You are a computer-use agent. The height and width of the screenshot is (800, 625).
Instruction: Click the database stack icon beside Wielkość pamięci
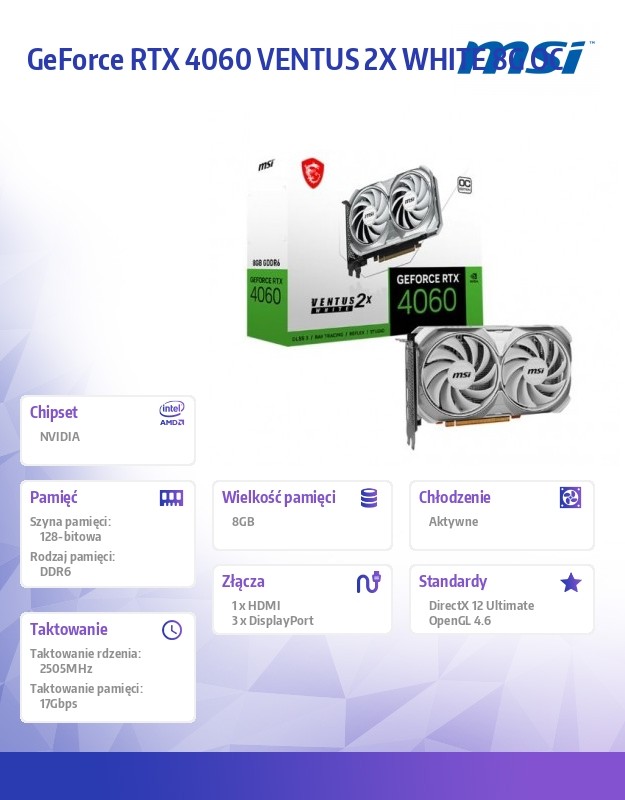pyautogui.click(x=369, y=498)
